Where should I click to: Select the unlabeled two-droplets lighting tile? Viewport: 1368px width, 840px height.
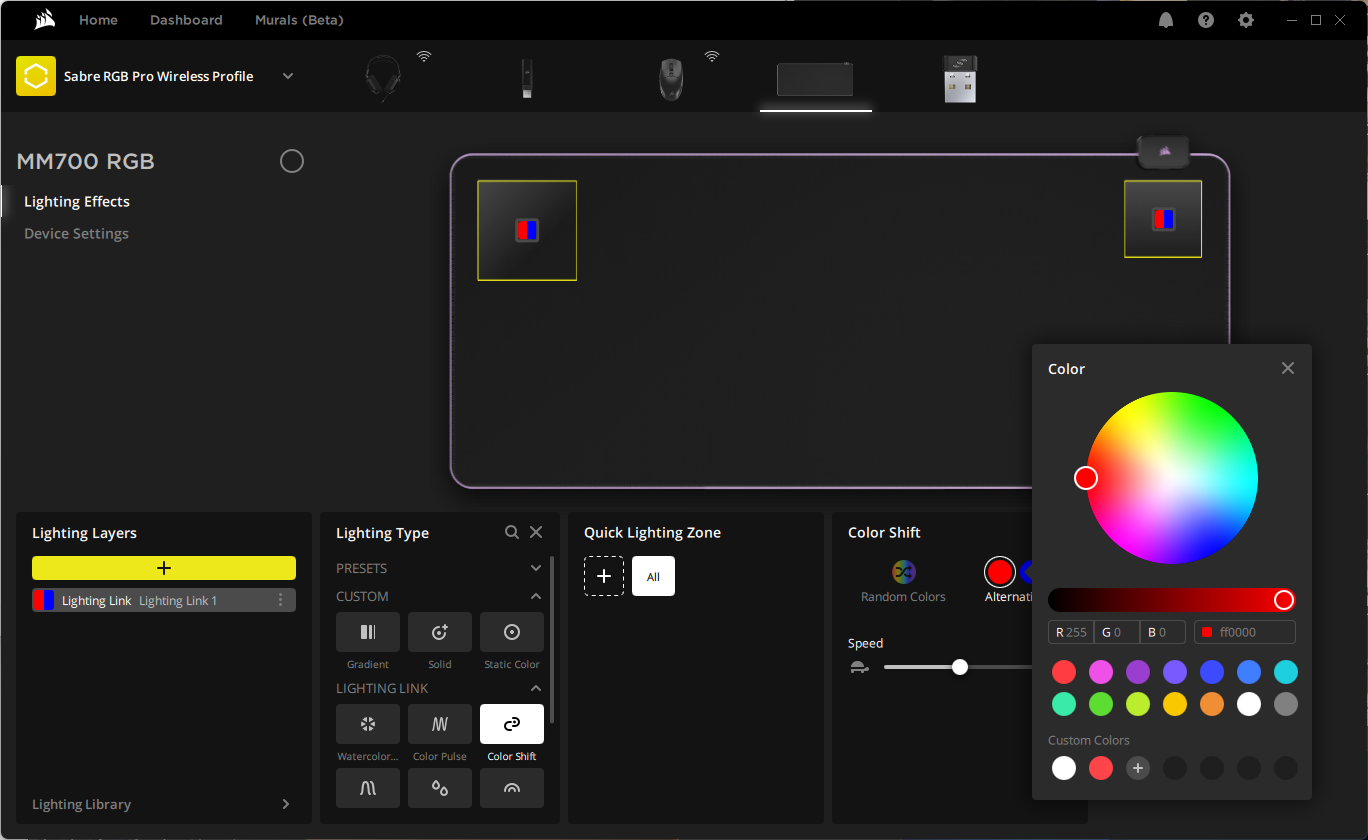point(440,788)
